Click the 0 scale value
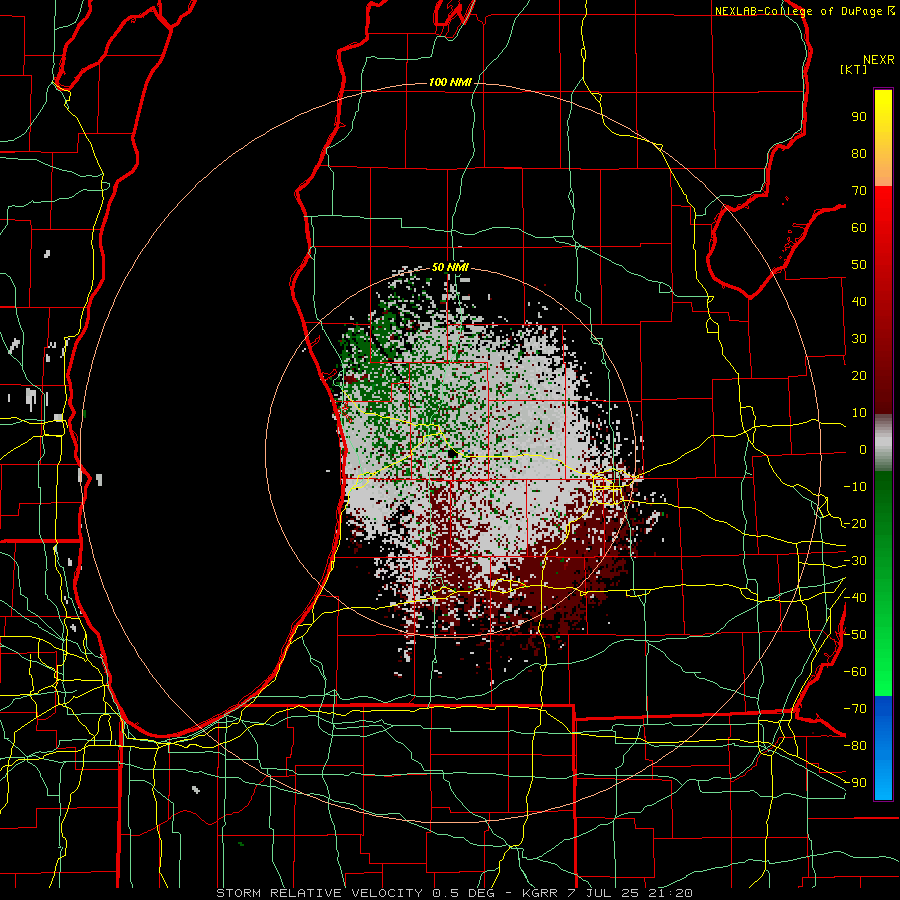Screen dimensions: 900x900 click(863, 450)
